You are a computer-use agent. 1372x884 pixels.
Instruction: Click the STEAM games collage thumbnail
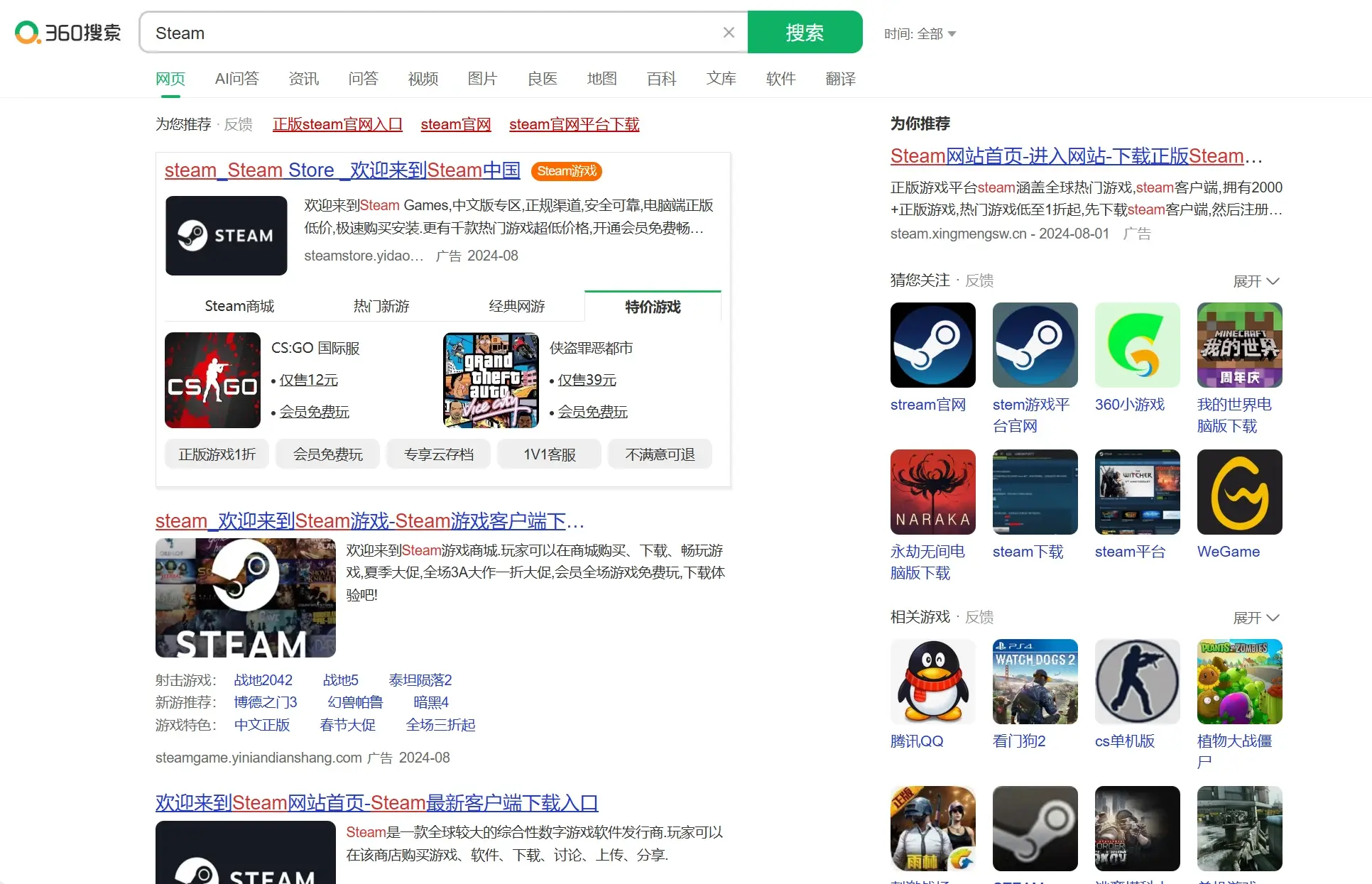246,598
